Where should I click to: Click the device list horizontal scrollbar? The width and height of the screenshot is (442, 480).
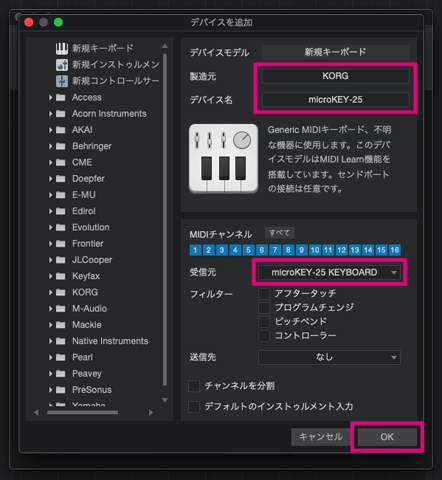tap(83, 413)
